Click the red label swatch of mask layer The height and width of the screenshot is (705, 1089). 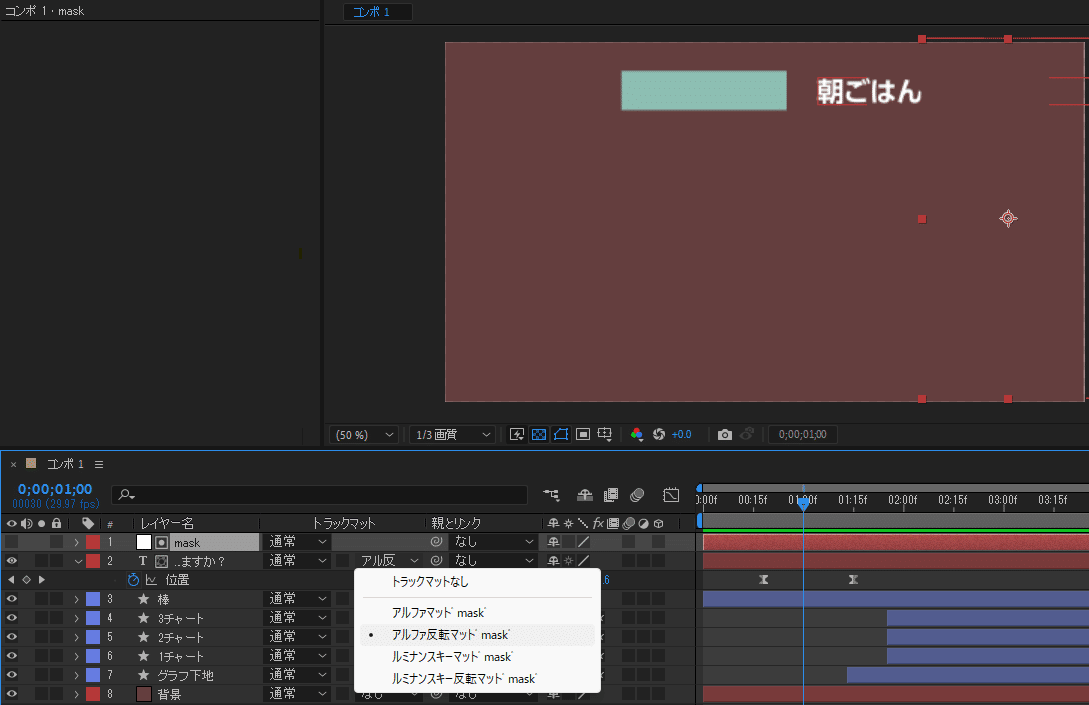pyautogui.click(x=93, y=542)
